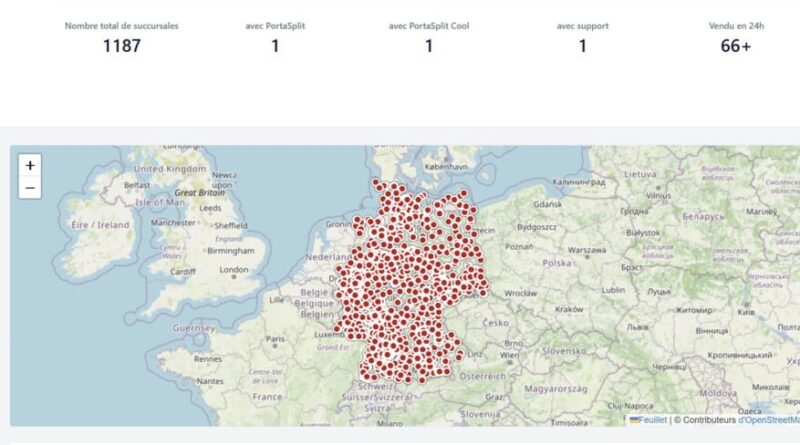Click the 'avec PortaSplit' statistic

click(275, 38)
